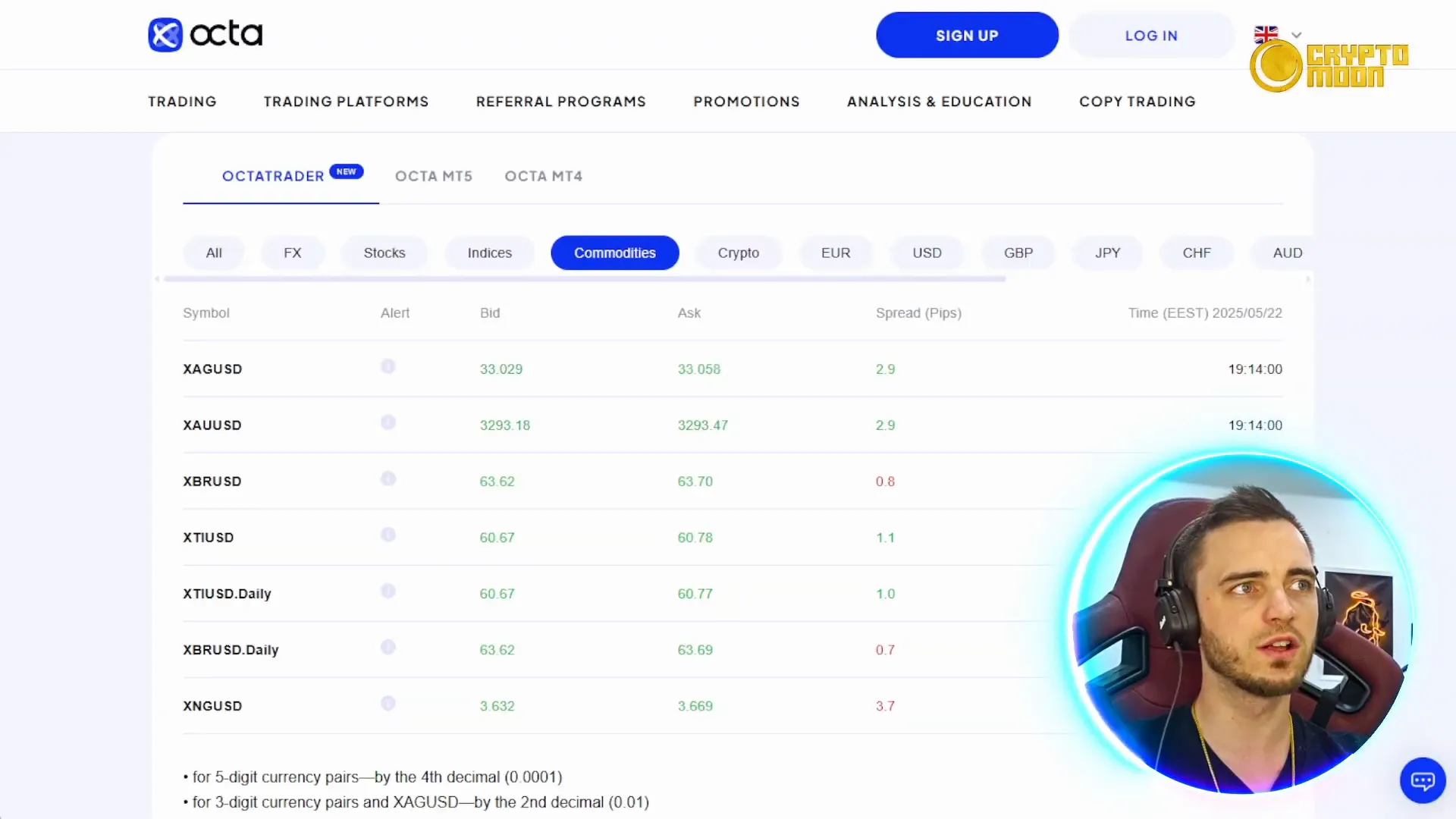This screenshot has width=1456, height=819.
Task: Toggle alert icon for XNGUSD
Action: coord(388,703)
